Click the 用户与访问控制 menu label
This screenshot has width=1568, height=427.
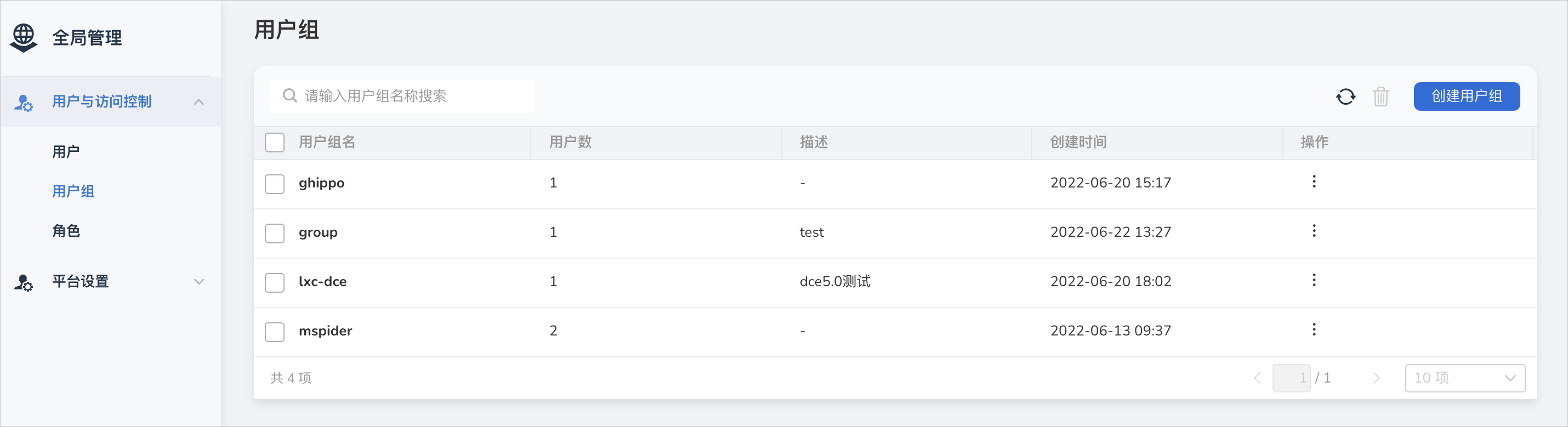coord(101,101)
